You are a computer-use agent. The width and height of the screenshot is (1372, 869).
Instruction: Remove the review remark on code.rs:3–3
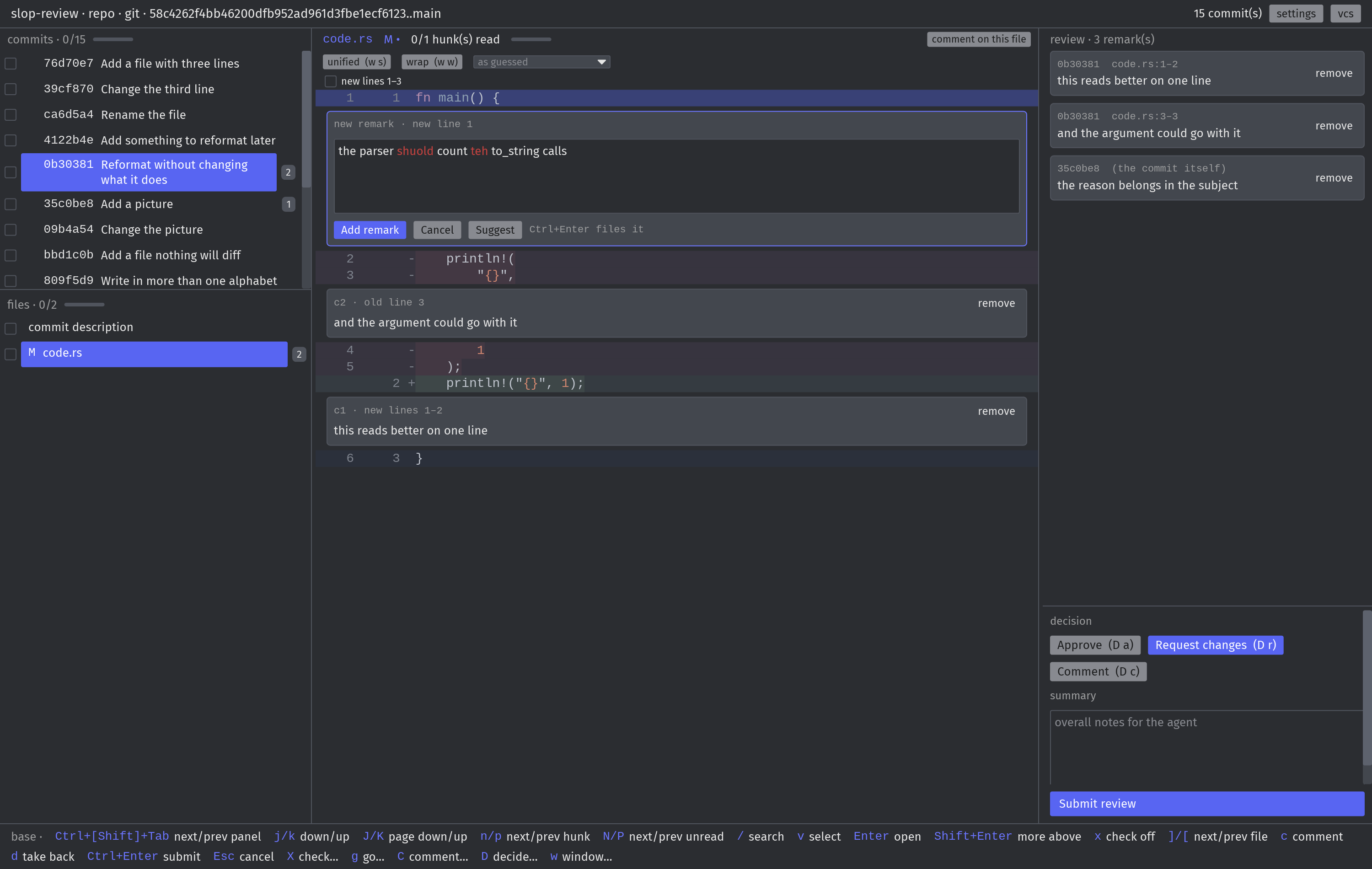[1334, 125]
